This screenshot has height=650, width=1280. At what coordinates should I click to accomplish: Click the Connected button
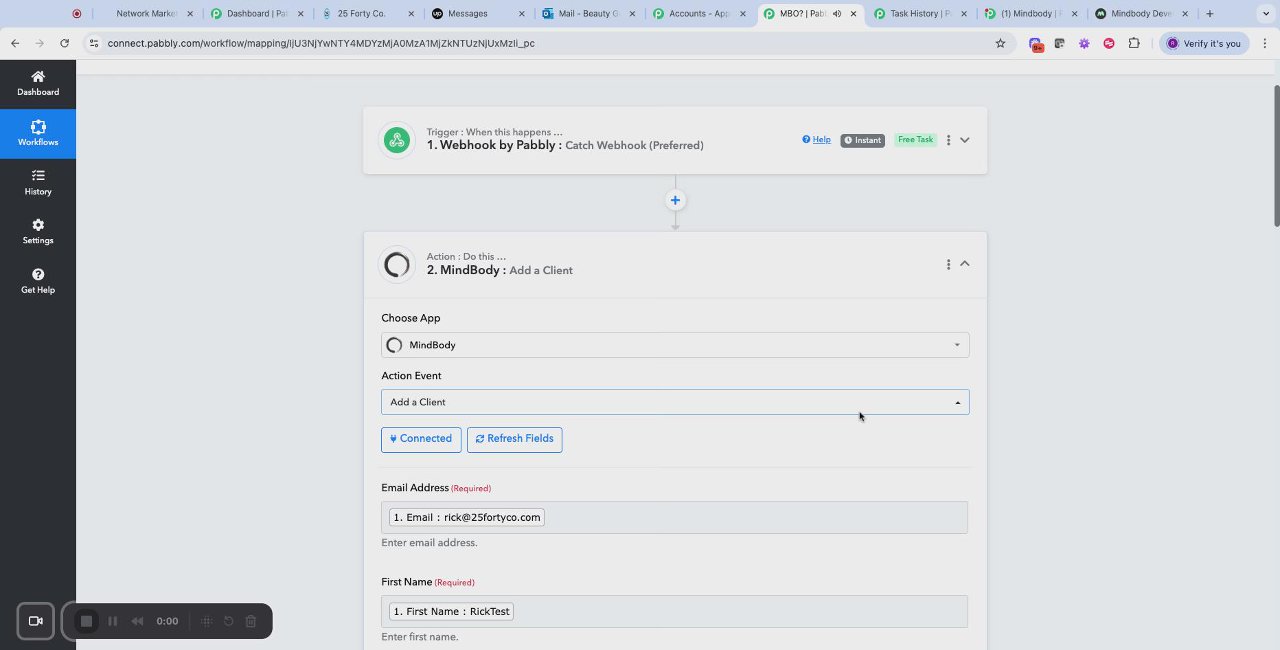point(421,439)
